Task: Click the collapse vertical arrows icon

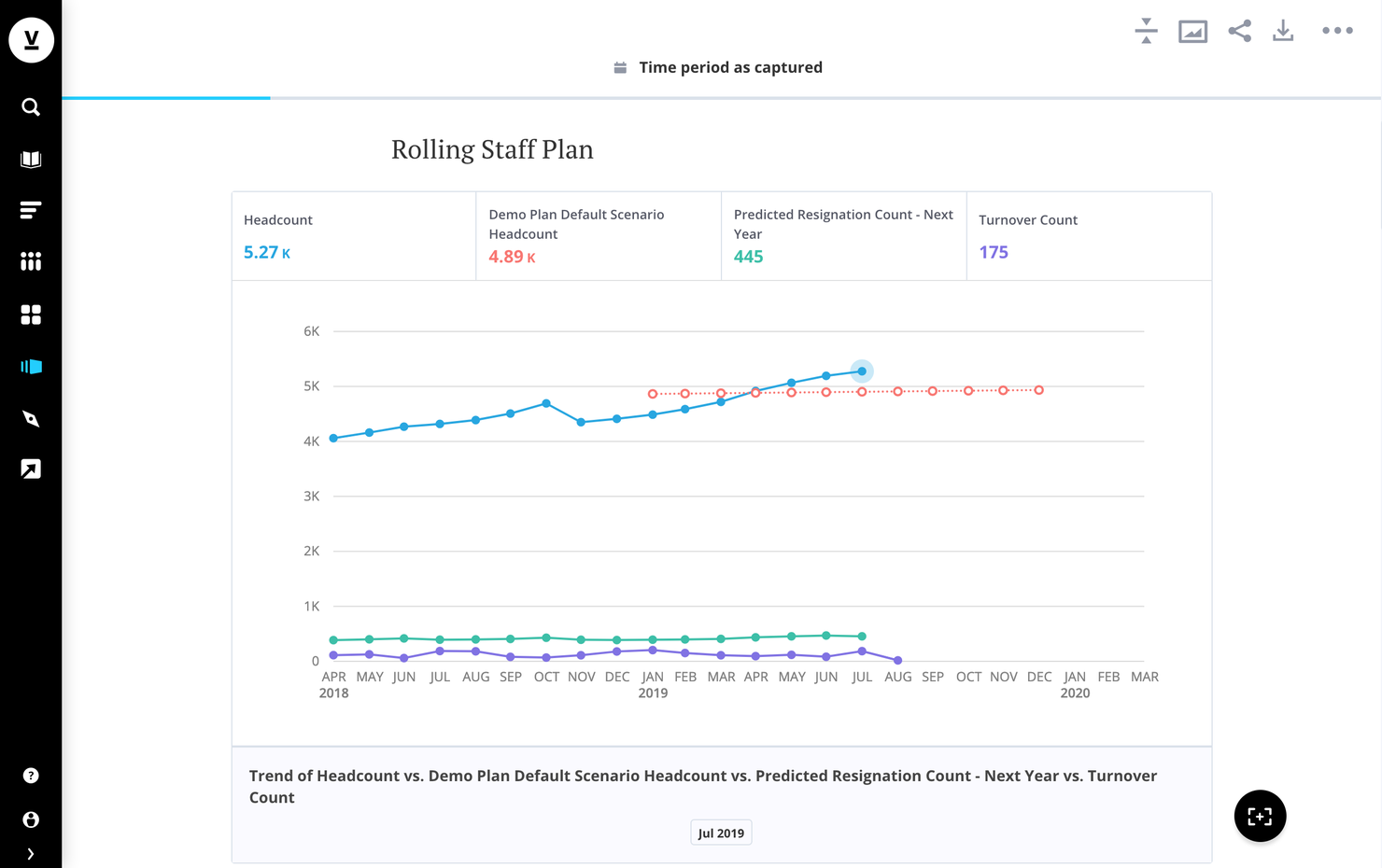Action: (x=1147, y=31)
